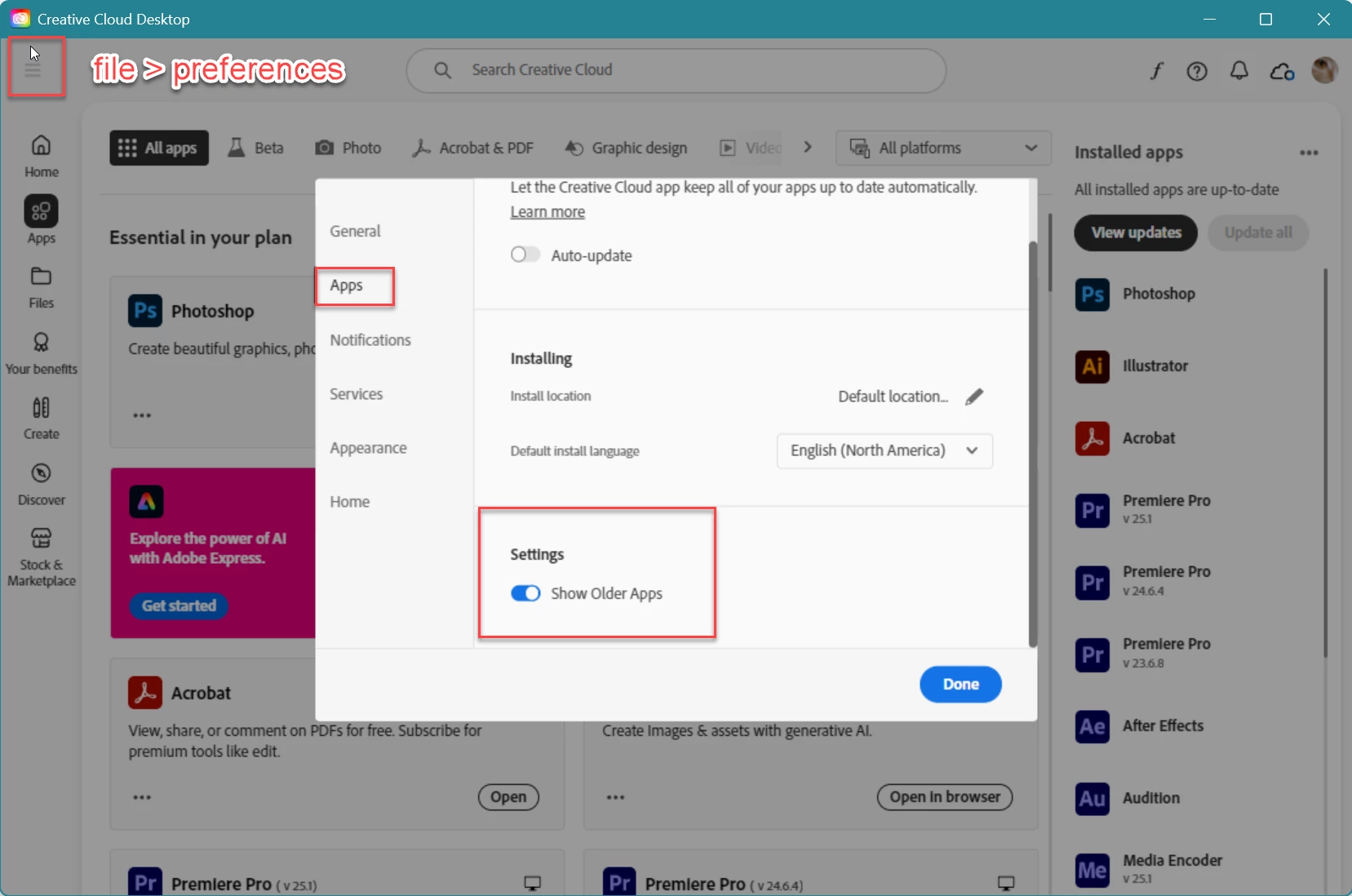
Task: Open the Default install language dropdown
Action: tap(884, 450)
